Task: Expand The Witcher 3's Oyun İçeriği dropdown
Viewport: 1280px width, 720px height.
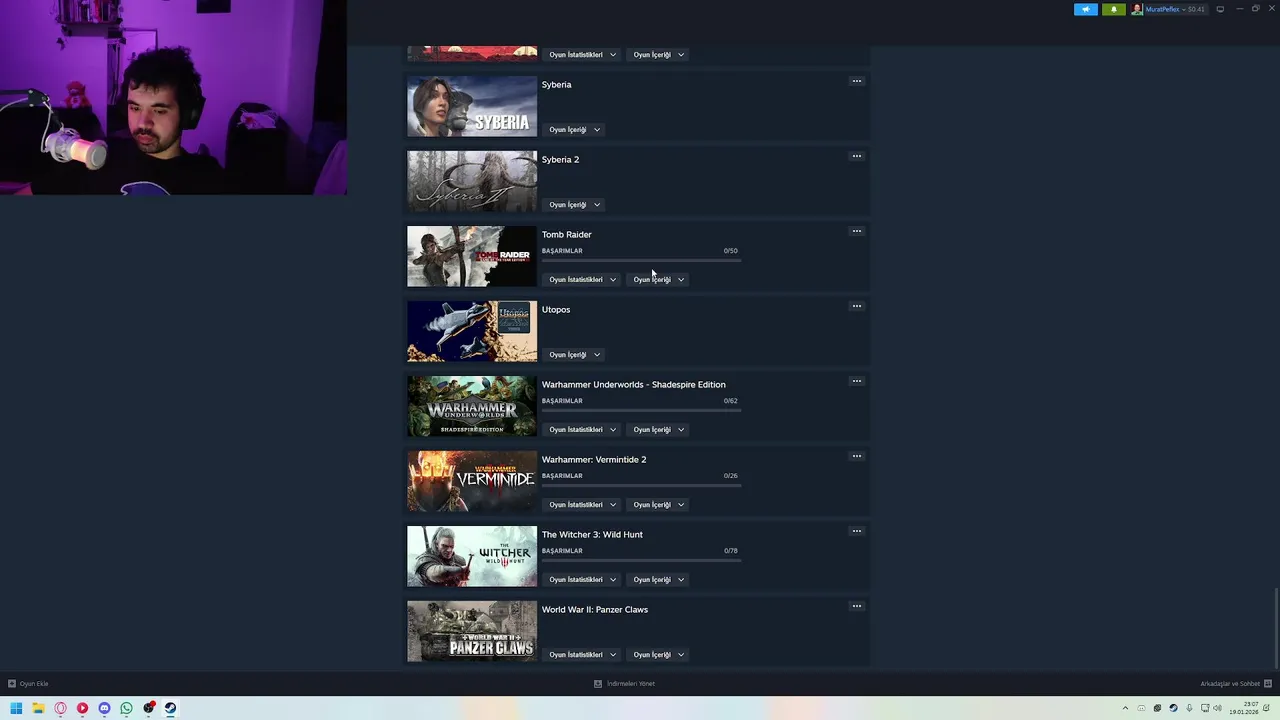Action: pyautogui.click(x=658, y=580)
